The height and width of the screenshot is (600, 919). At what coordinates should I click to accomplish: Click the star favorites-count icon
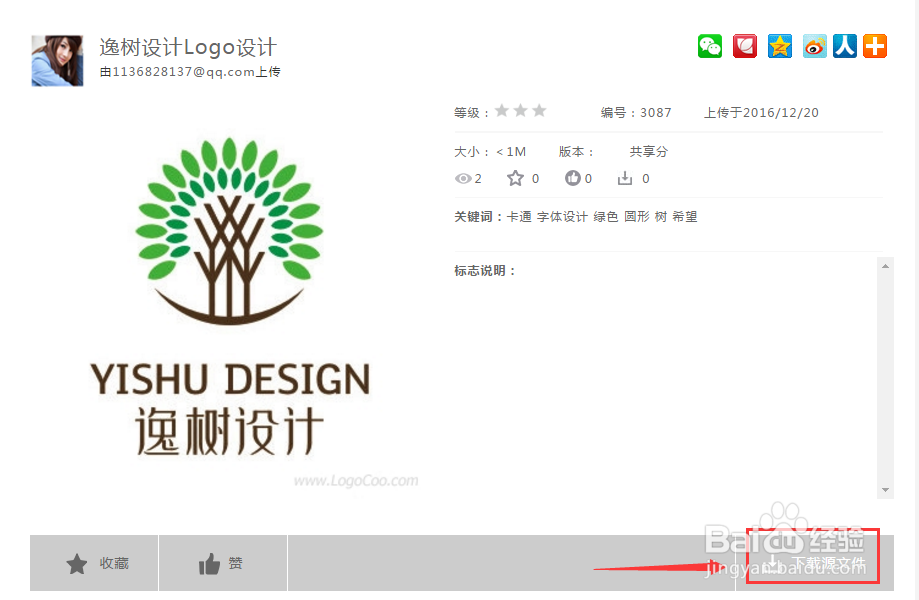tap(515, 178)
